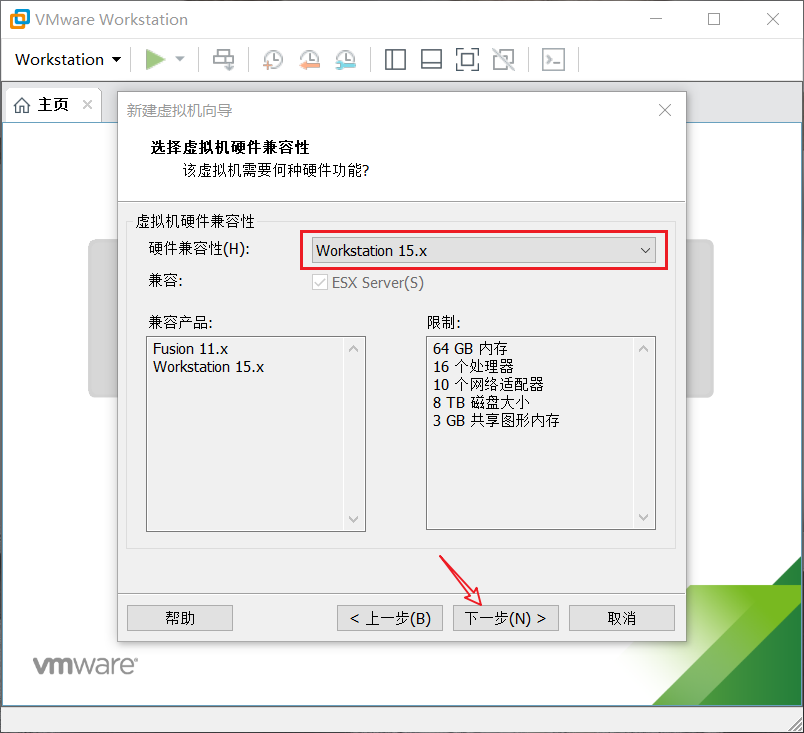Open the snapshot manager icon

coord(346,59)
